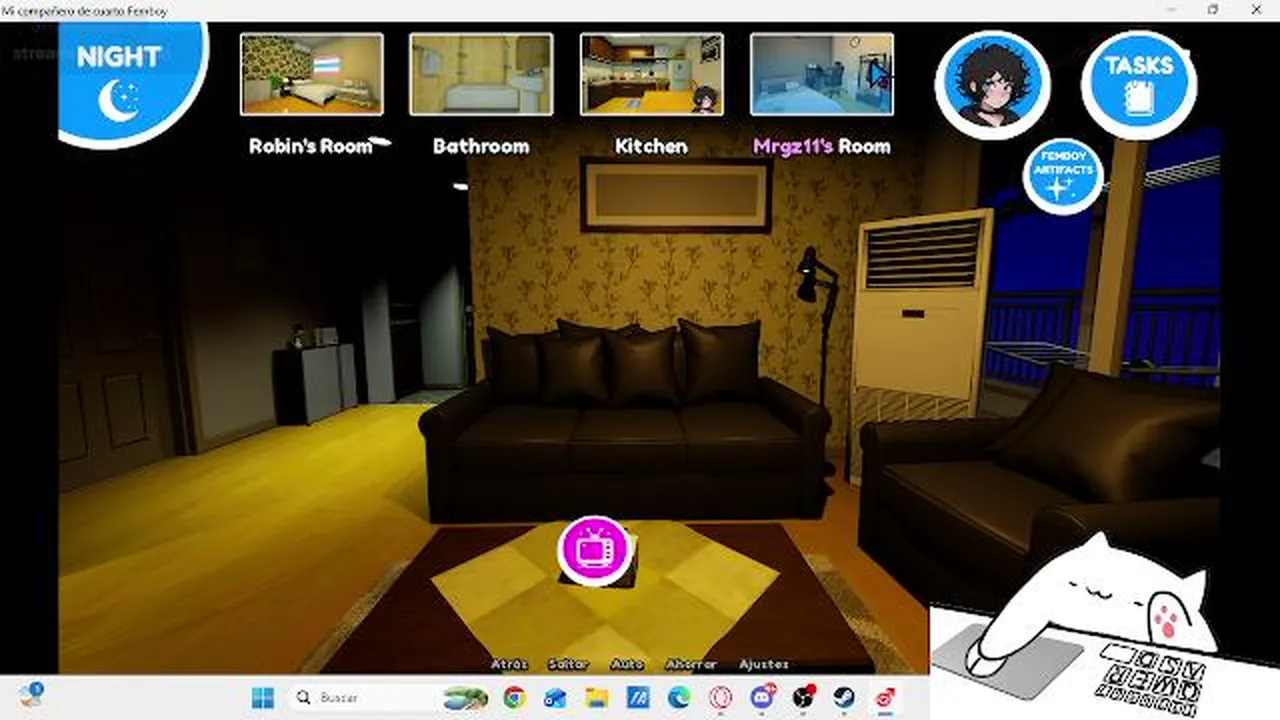Enable Auto advance mode
The height and width of the screenshot is (720, 1280).
[627, 664]
